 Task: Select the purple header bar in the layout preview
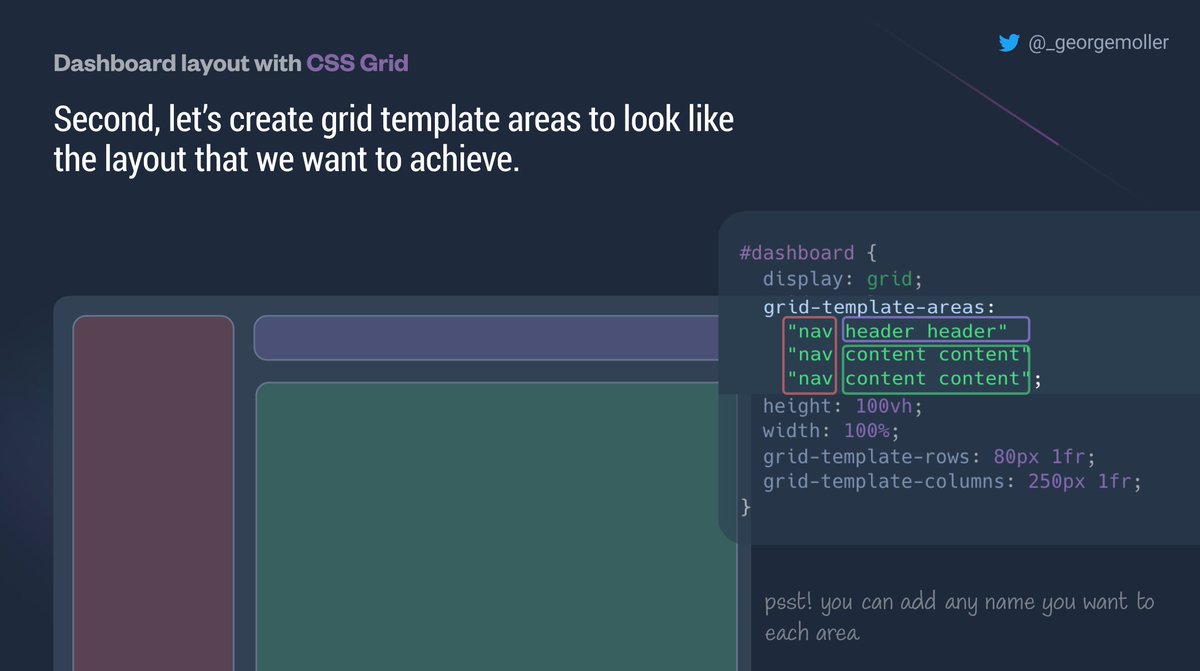487,338
